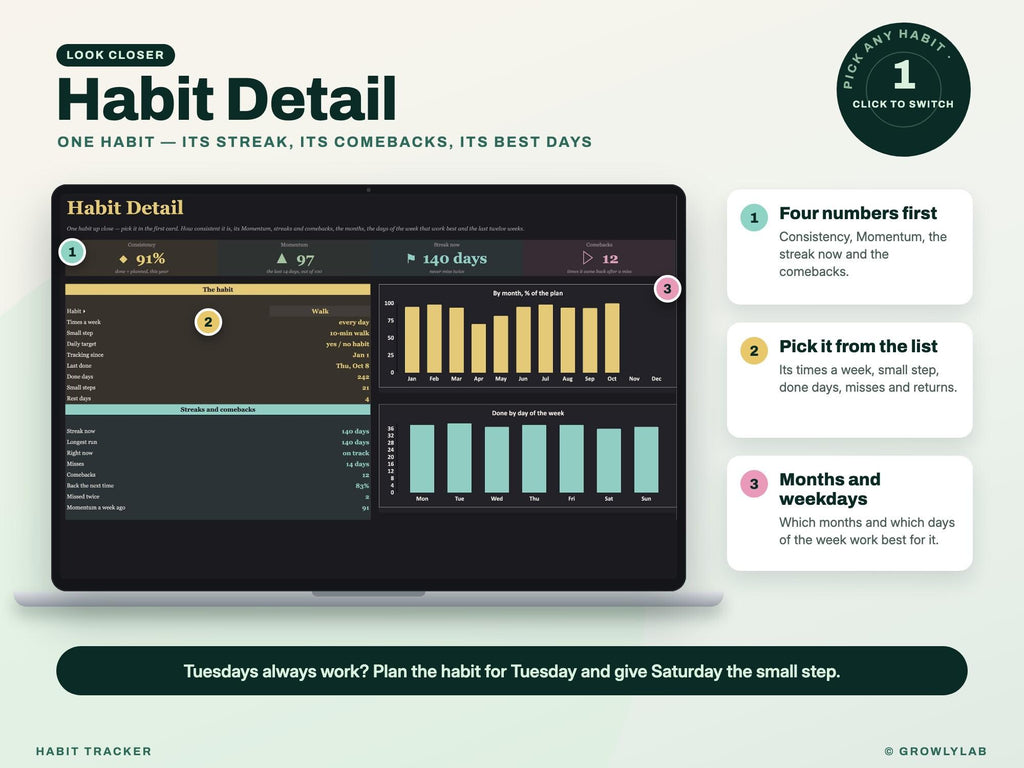1024x768 pixels.
Task: Click the 'HABIT TRACKER' footer text
Action: pos(93,751)
